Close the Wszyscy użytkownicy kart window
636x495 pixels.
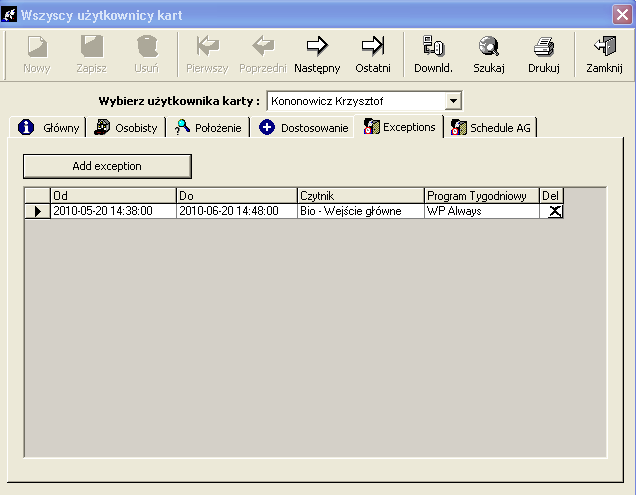click(x=622, y=15)
